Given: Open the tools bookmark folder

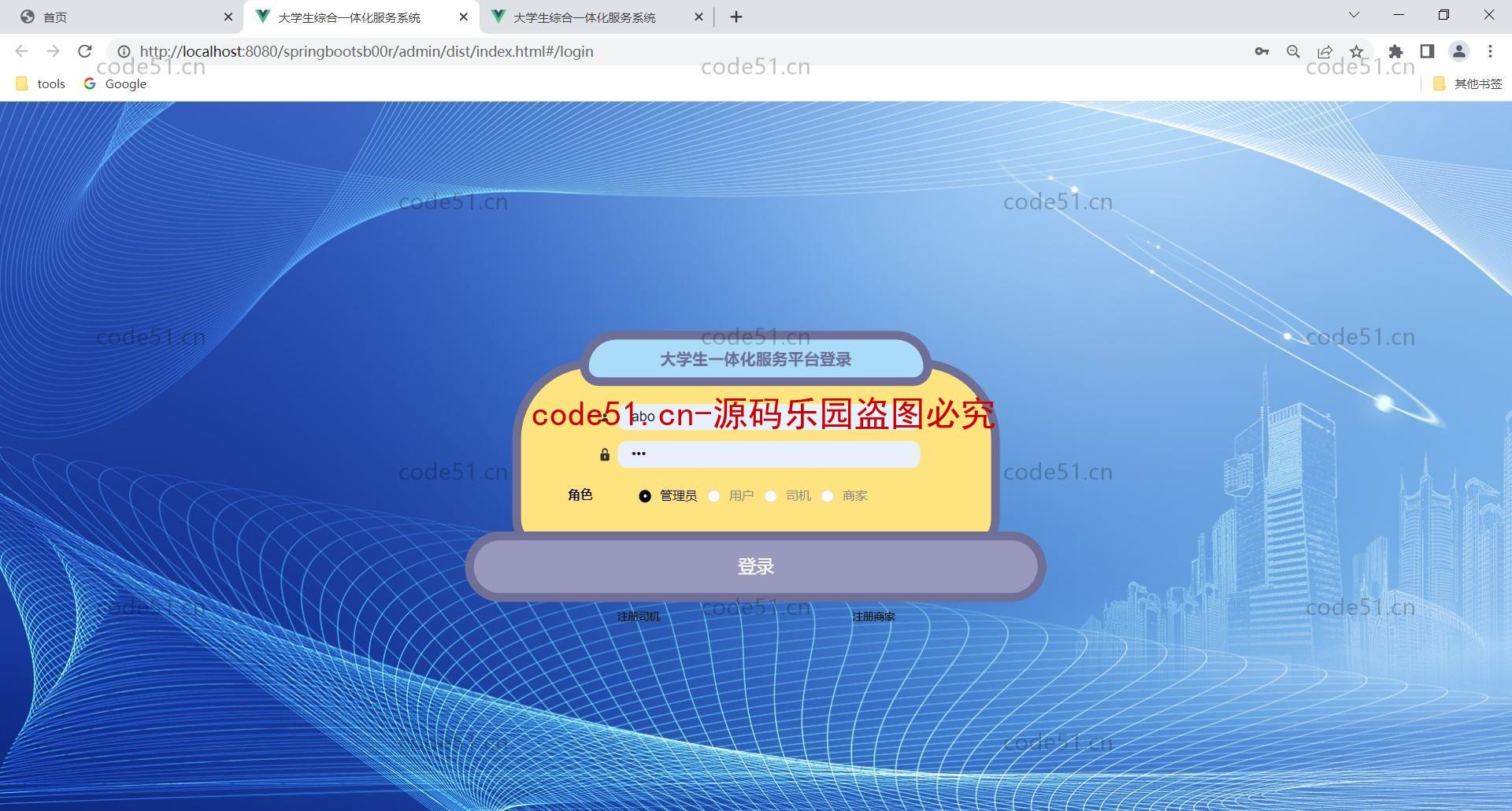Looking at the screenshot, I should [x=41, y=83].
